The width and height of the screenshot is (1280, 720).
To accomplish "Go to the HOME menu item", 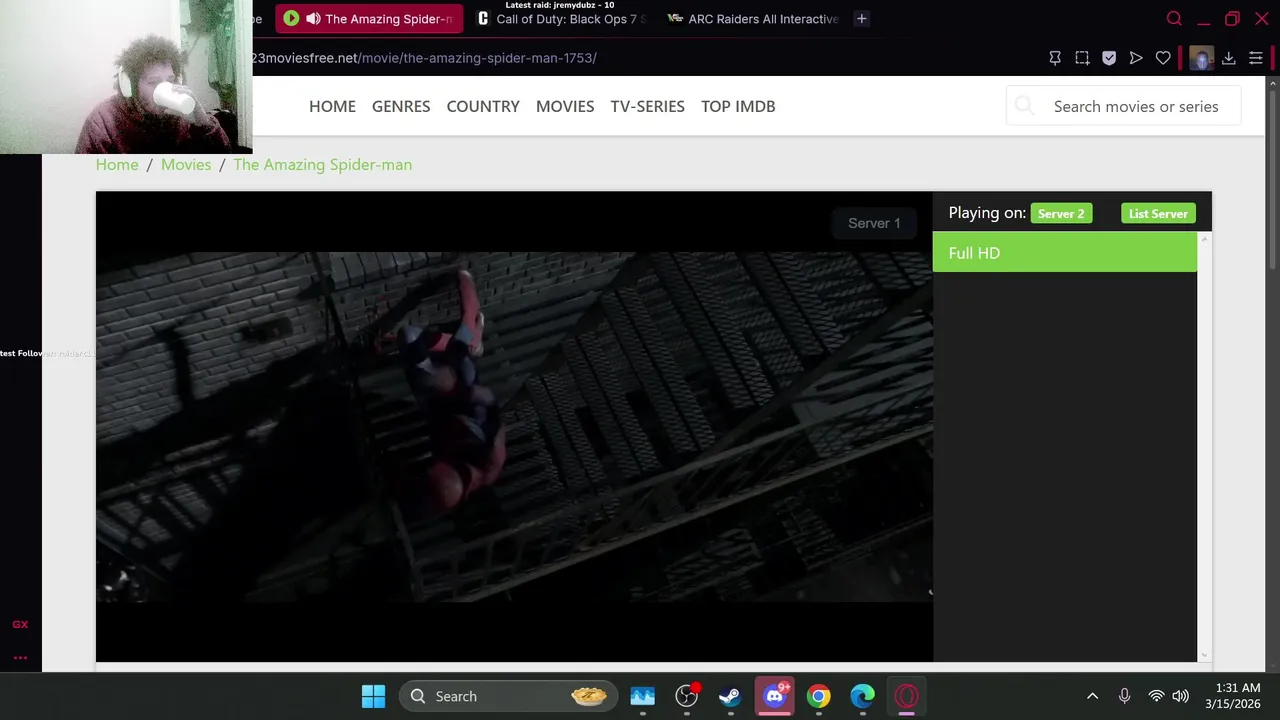I will 332,106.
